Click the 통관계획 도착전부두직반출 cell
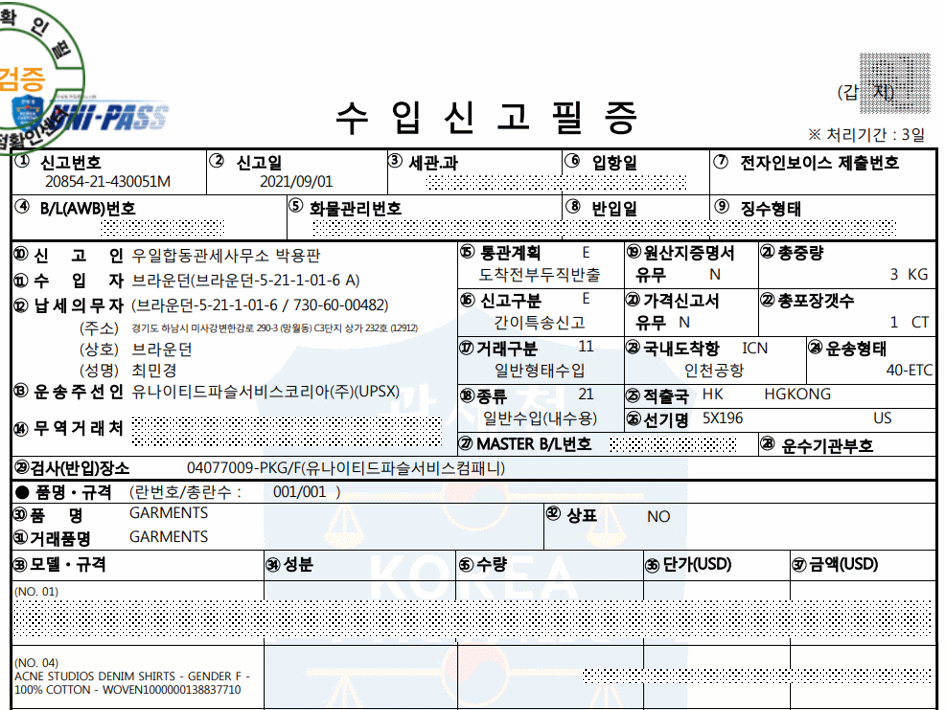This screenshot has height=710, width=948. (541, 275)
